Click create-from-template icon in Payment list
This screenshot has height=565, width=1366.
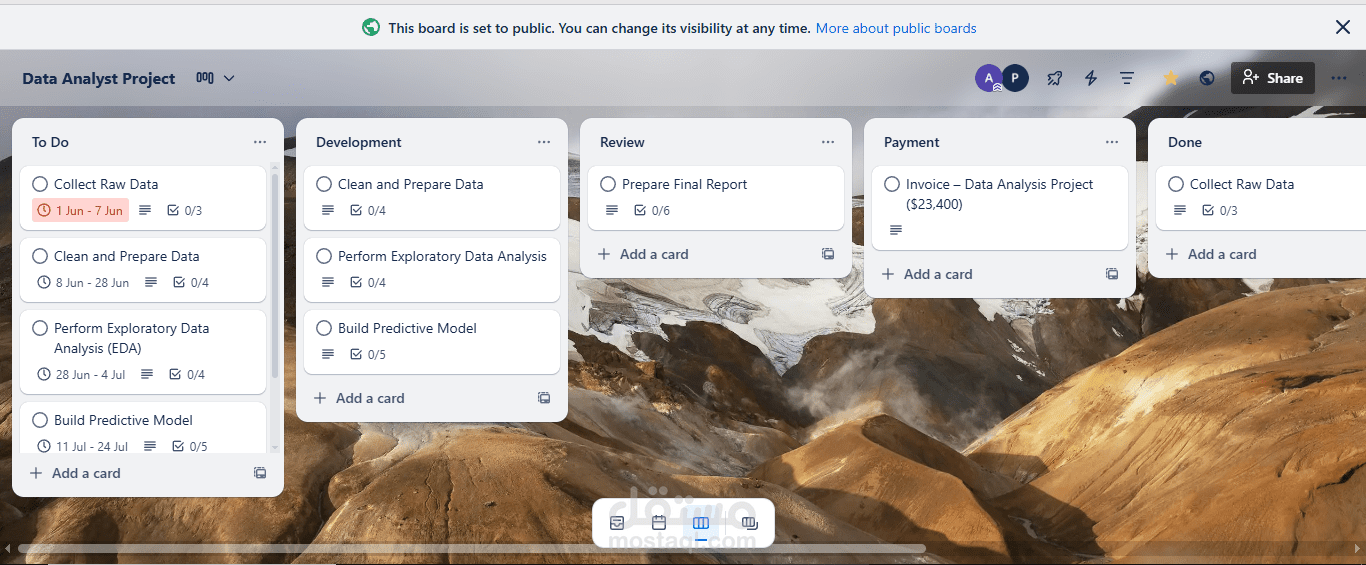(x=1112, y=274)
